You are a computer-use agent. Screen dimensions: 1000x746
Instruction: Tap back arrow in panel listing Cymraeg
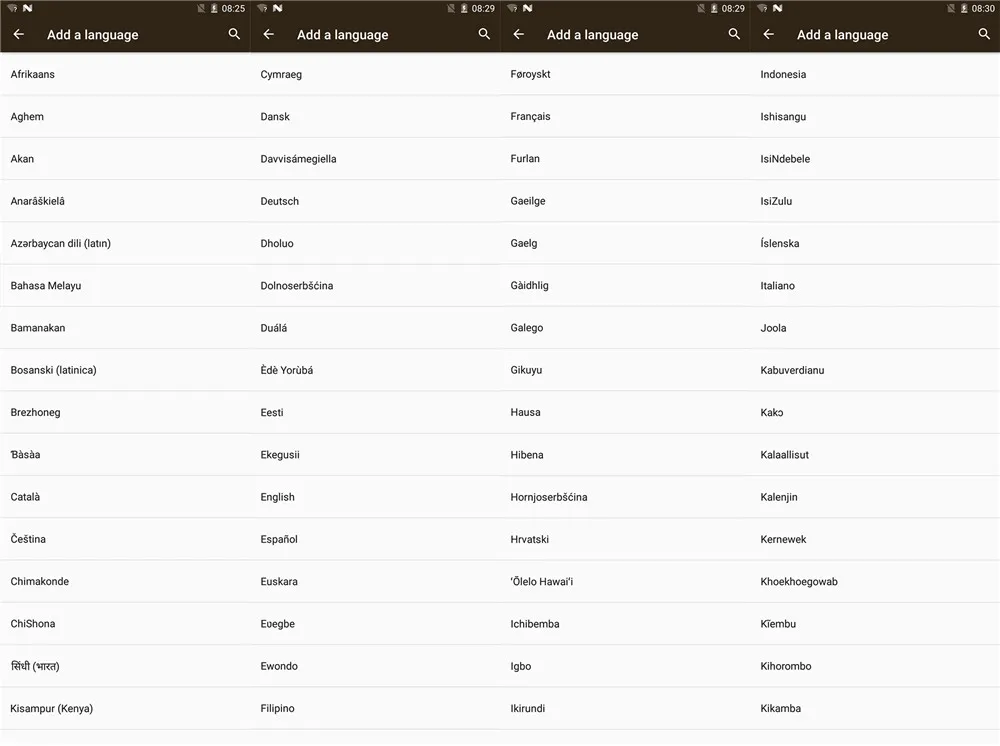268,34
